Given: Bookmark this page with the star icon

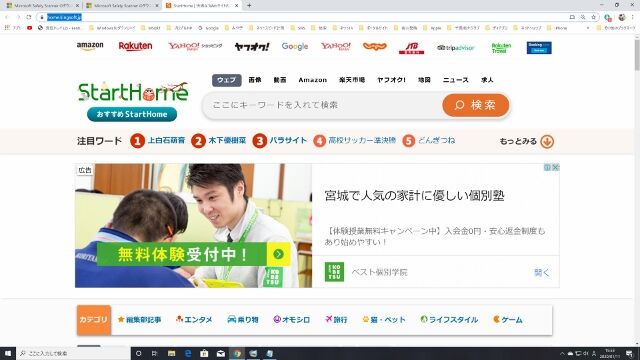Looking at the screenshot, I should (593, 17).
